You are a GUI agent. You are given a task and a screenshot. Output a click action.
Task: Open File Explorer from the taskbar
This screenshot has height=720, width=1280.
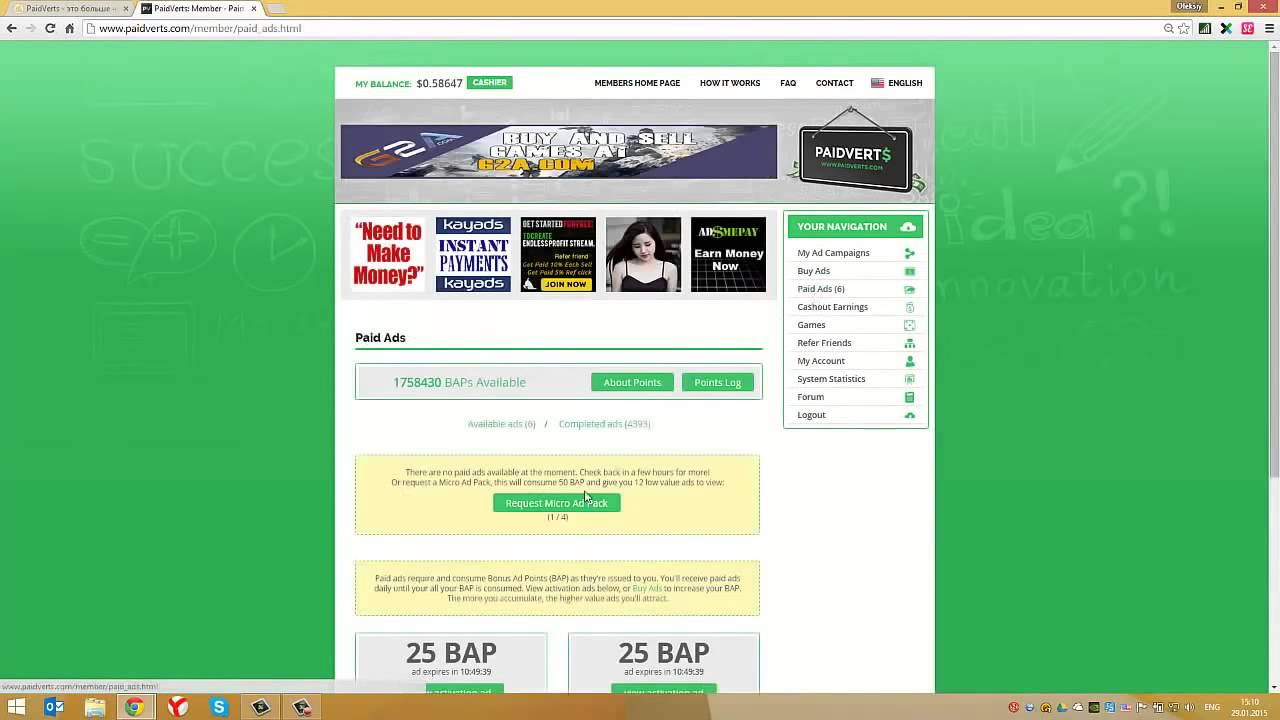tap(95, 707)
